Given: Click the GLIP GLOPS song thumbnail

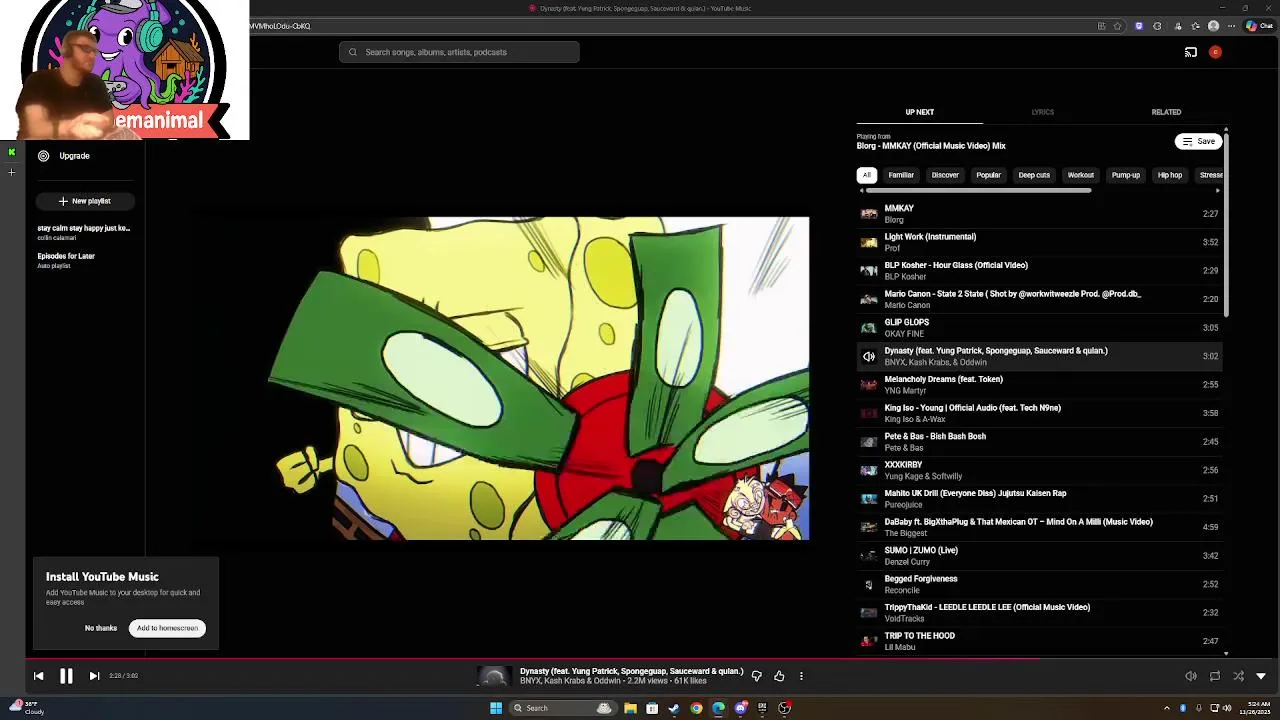Looking at the screenshot, I should tap(869, 328).
